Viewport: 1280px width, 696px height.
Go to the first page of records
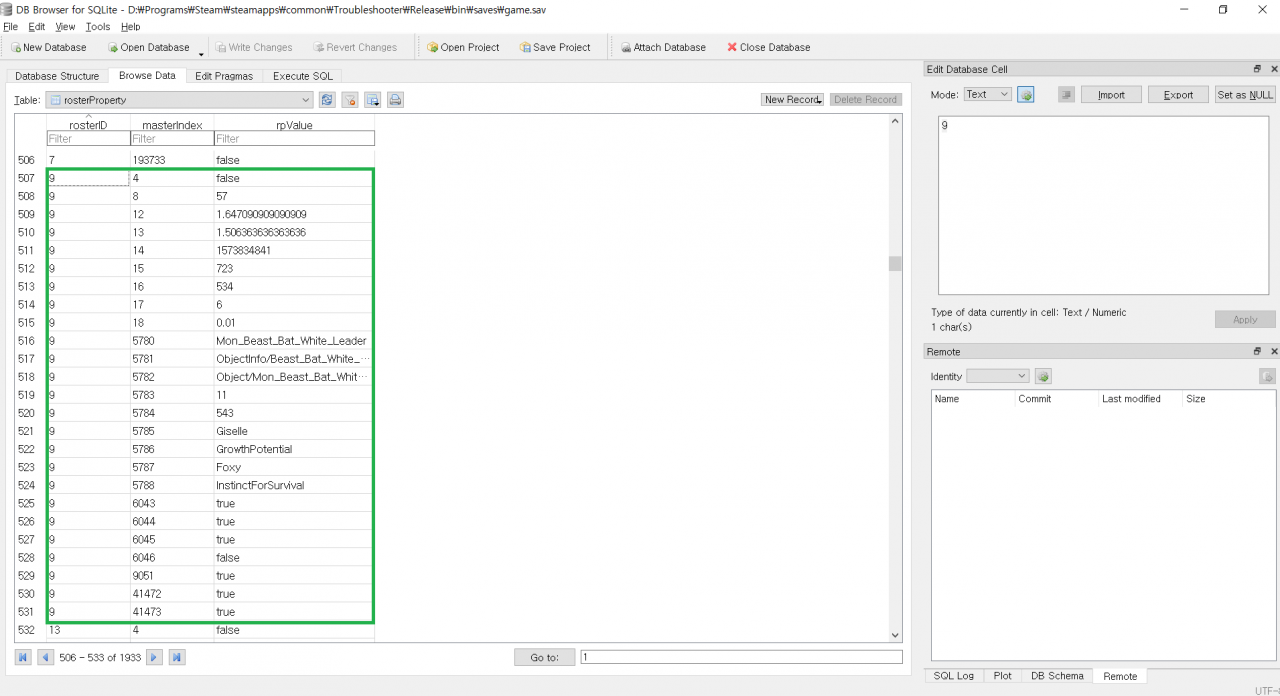(23, 657)
